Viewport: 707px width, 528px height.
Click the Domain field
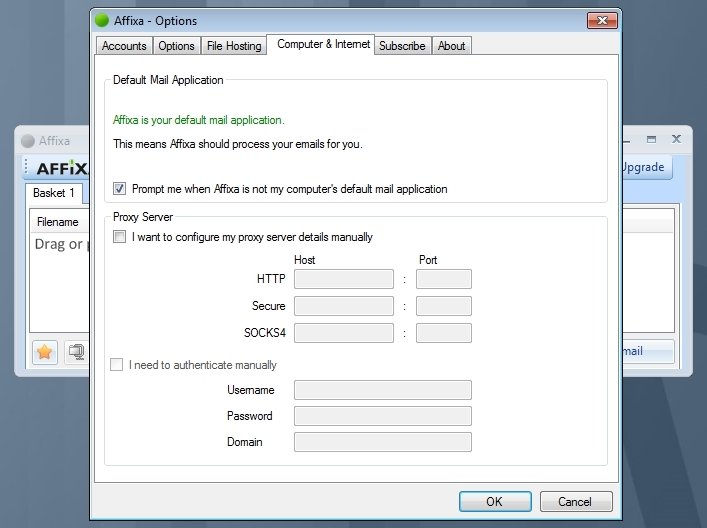click(383, 442)
